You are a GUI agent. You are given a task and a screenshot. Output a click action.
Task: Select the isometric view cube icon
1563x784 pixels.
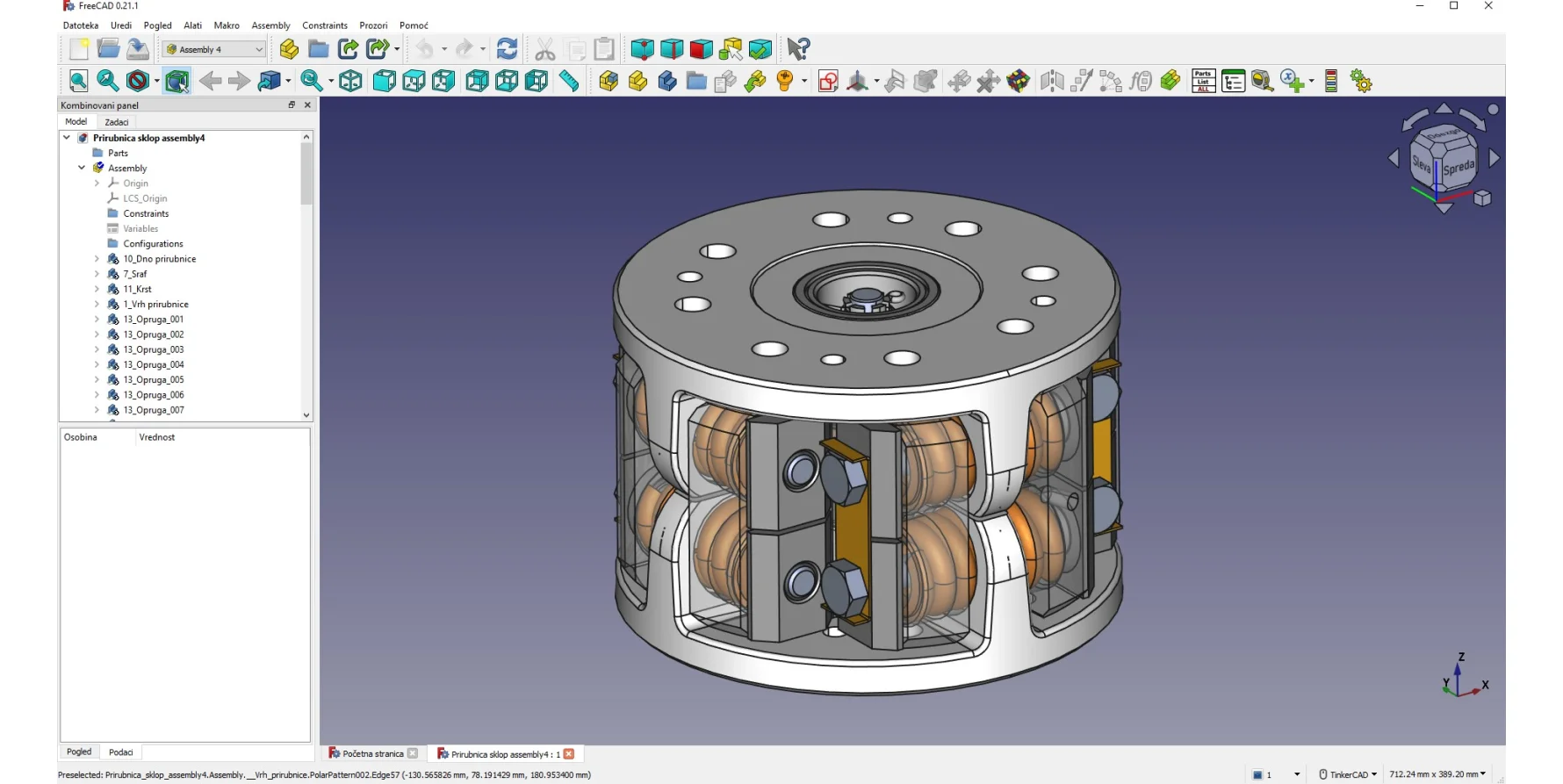[x=350, y=82]
